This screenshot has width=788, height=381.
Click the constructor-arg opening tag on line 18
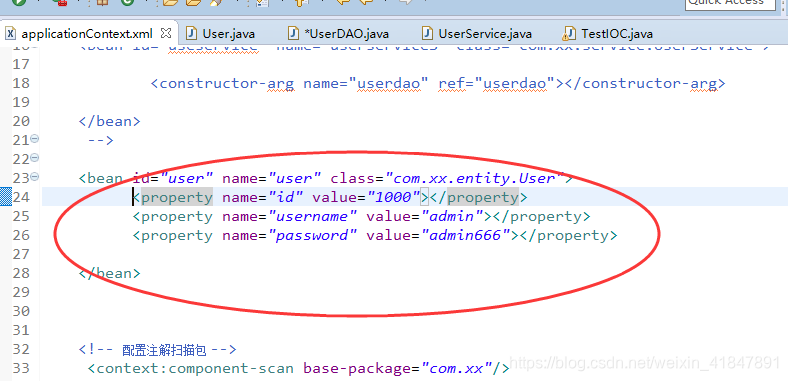tap(223, 83)
